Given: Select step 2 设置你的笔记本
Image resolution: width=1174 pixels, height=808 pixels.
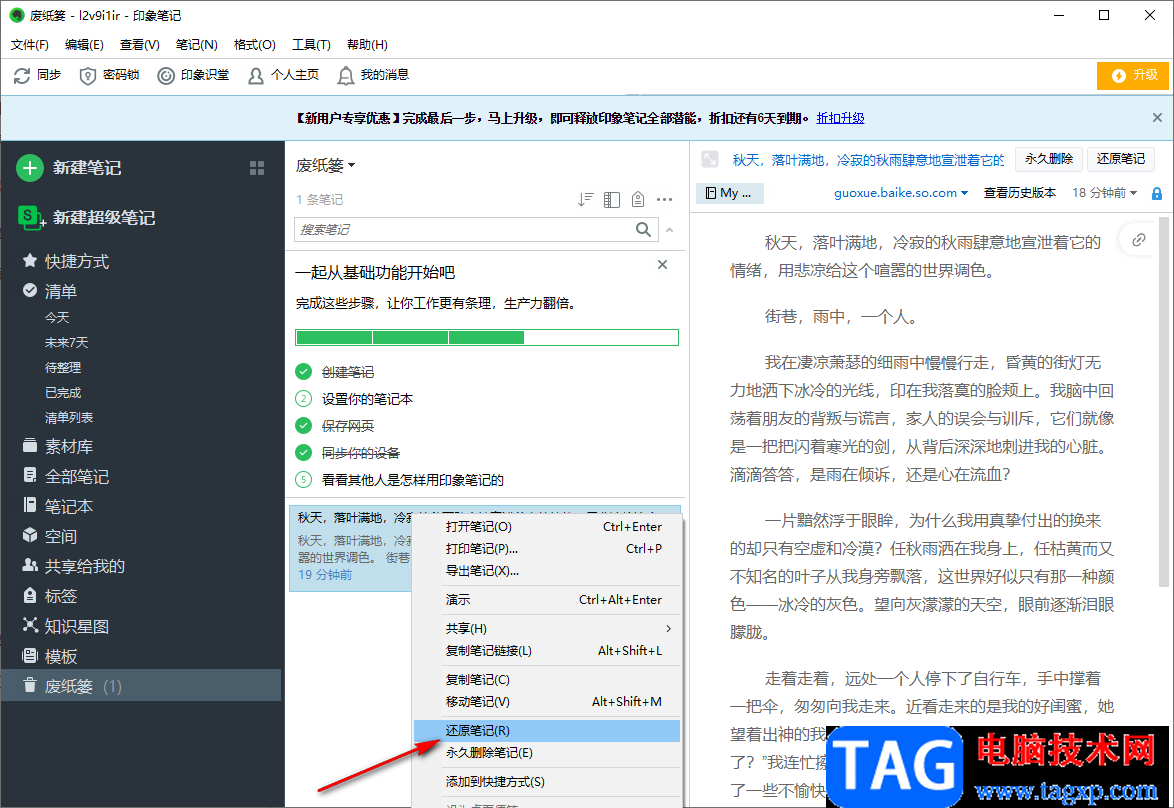Looking at the screenshot, I should click(354, 398).
